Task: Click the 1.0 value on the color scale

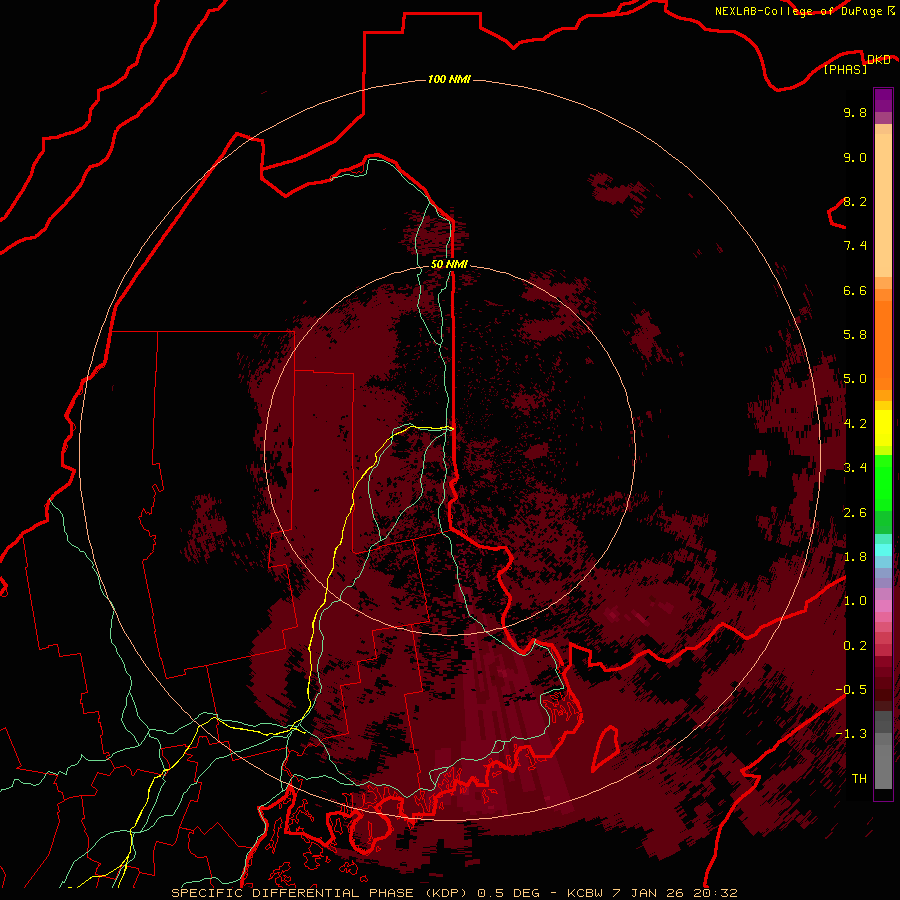Action: click(855, 601)
